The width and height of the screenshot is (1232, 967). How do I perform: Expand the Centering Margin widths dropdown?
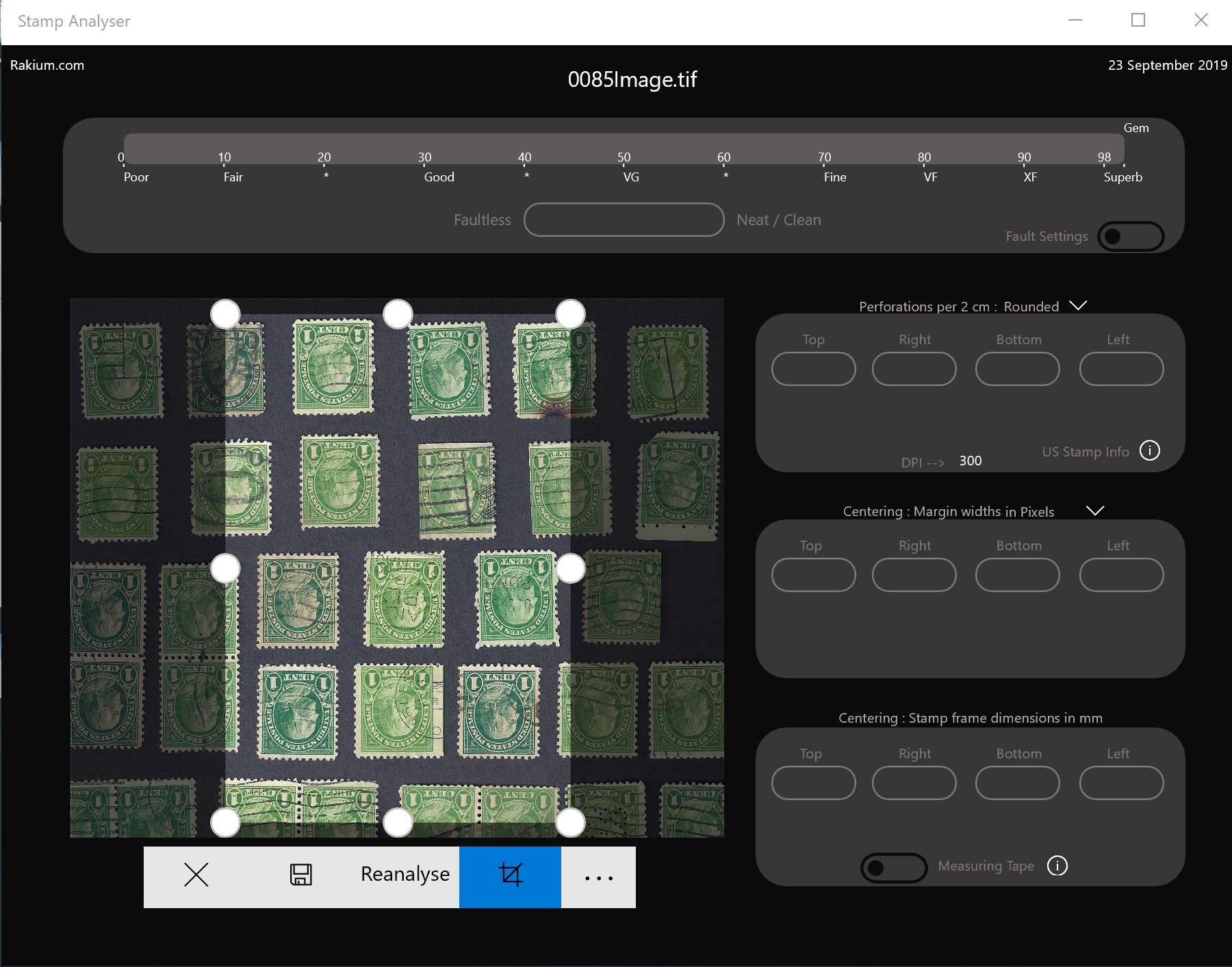(x=1095, y=511)
